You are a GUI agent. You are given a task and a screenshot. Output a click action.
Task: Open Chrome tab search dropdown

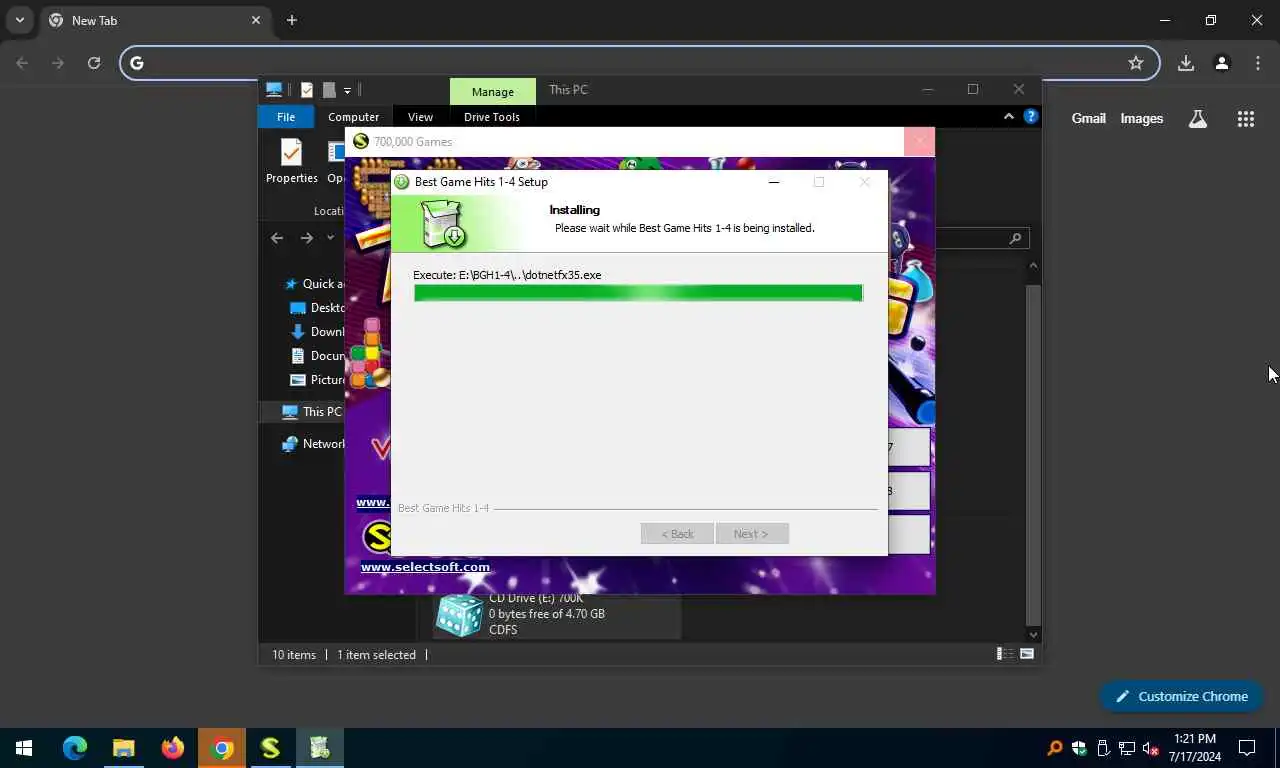[19, 20]
